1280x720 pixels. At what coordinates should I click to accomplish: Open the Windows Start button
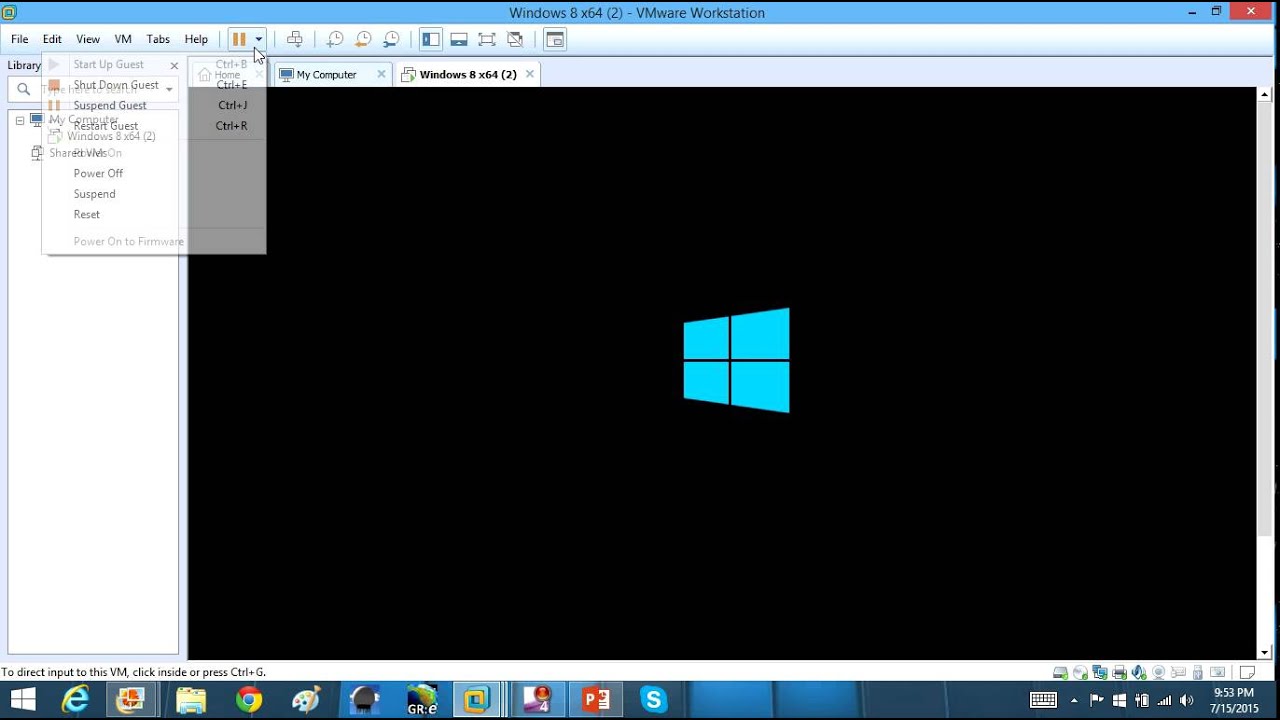click(x=22, y=700)
